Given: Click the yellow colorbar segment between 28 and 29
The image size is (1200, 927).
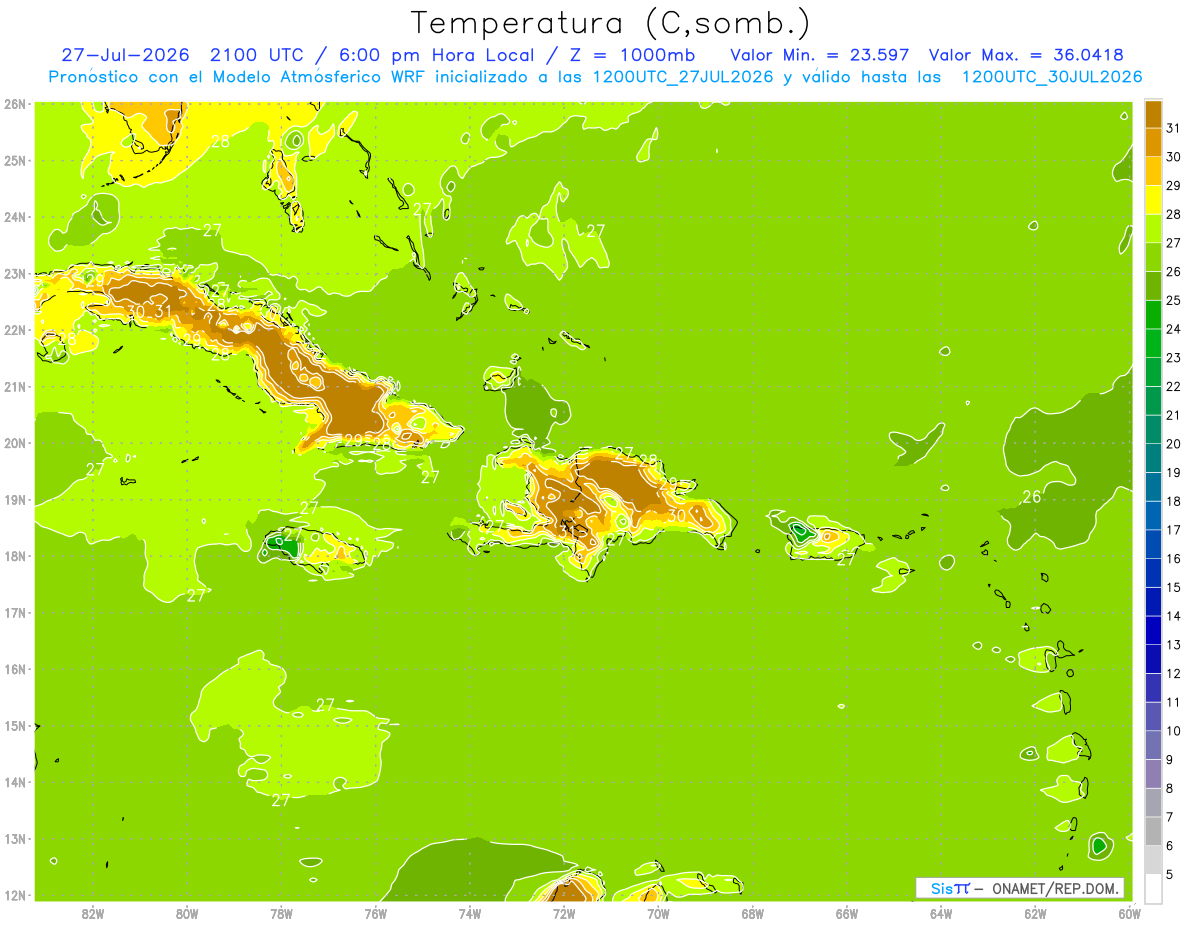Looking at the screenshot, I should coord(1153,199).
